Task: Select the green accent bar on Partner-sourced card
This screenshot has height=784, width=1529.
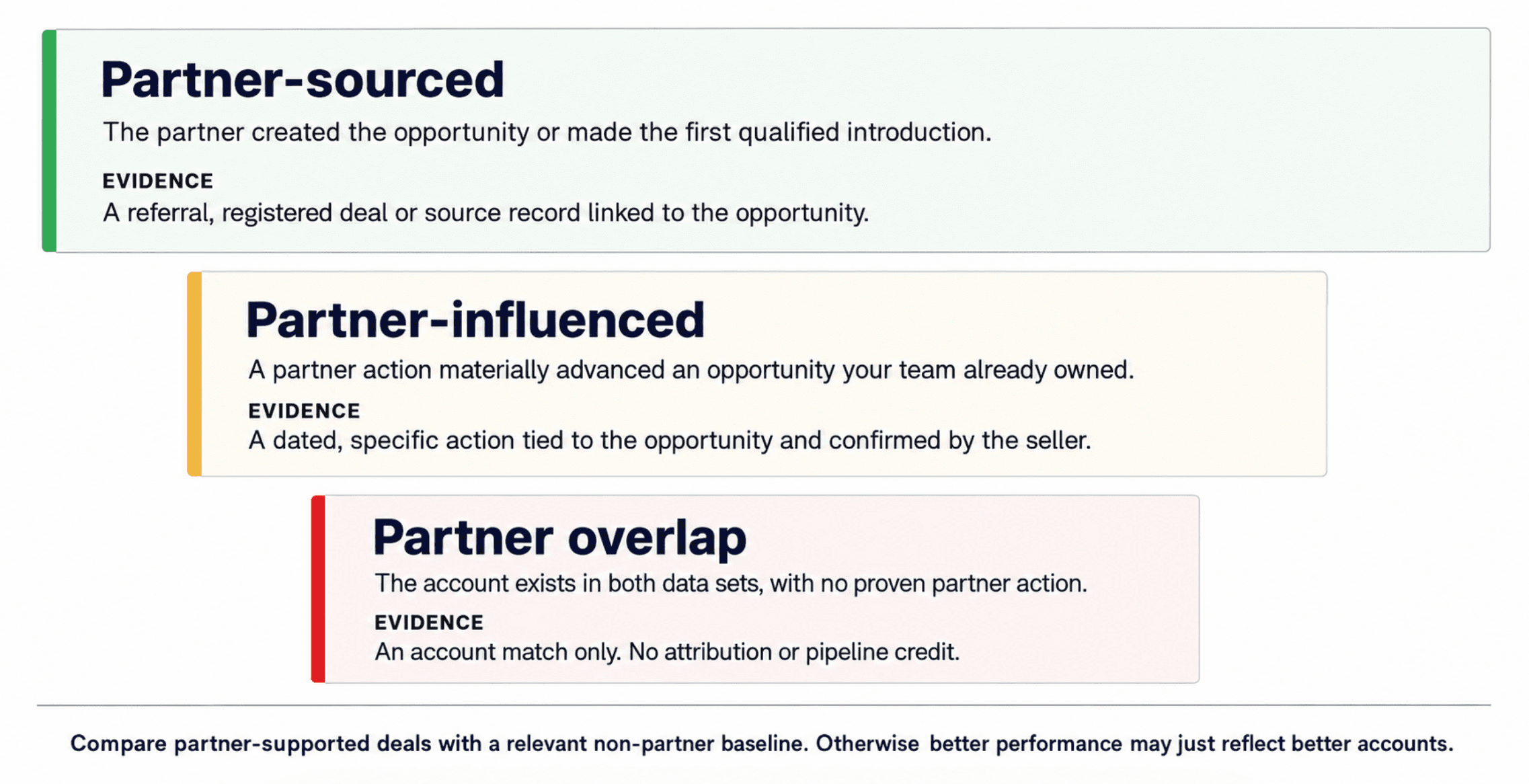Action: click(x=49, y=141)
